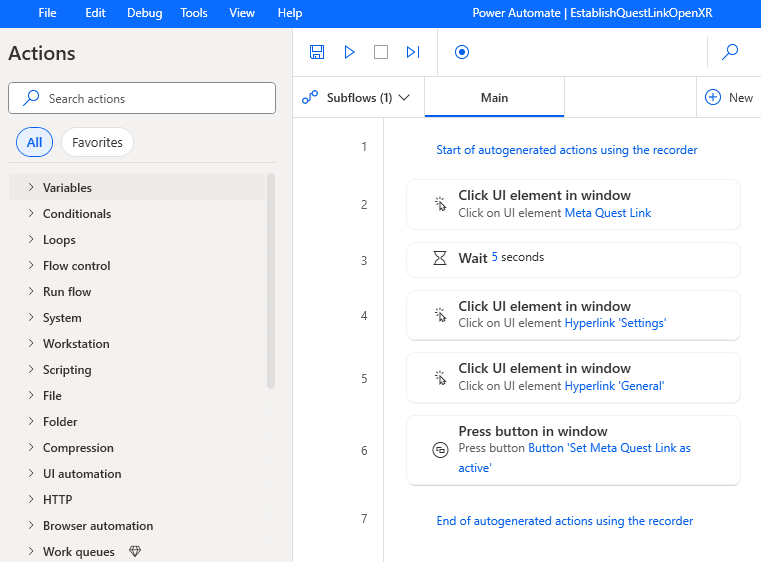Open flow search with magnifier icon
The height and width of the screenshot is (562, 761).
coord(730,52)
